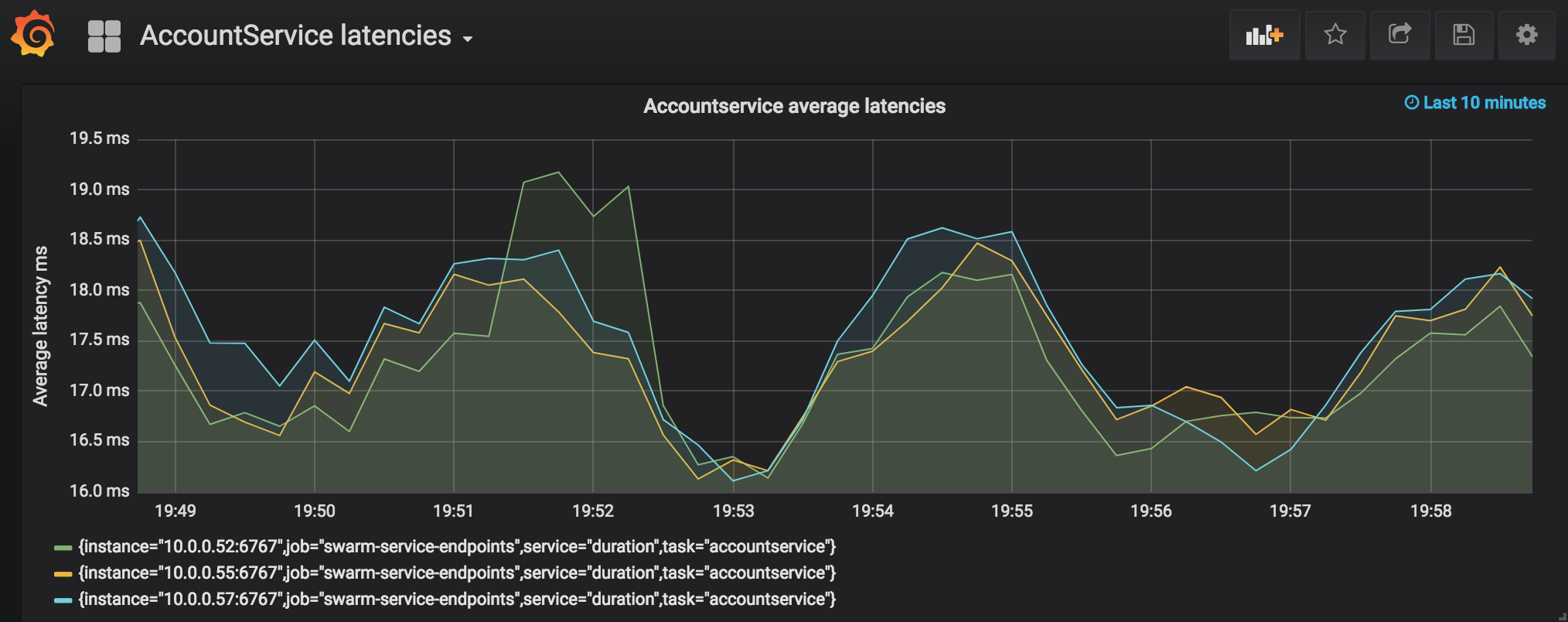This screenshot has width=1568, height=622.
Task: Click the clock icon beside Last 10 minutes
Action: 1412,103
